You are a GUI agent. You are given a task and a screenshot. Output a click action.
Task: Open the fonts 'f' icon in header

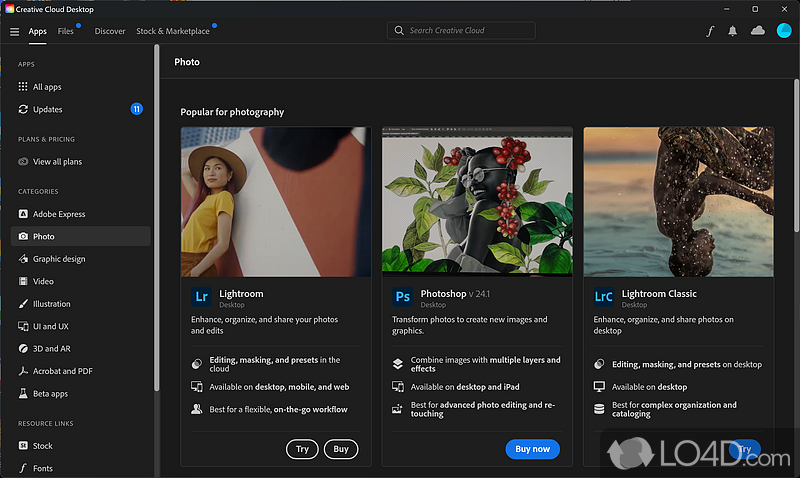pos(710,31)
